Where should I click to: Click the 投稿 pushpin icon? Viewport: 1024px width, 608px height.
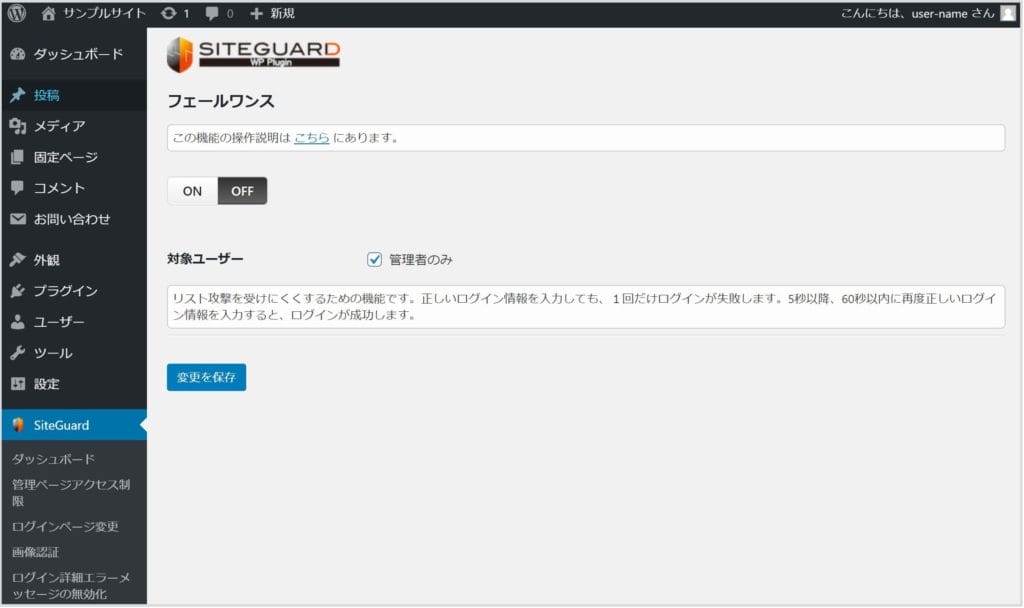tap(18, 95)
